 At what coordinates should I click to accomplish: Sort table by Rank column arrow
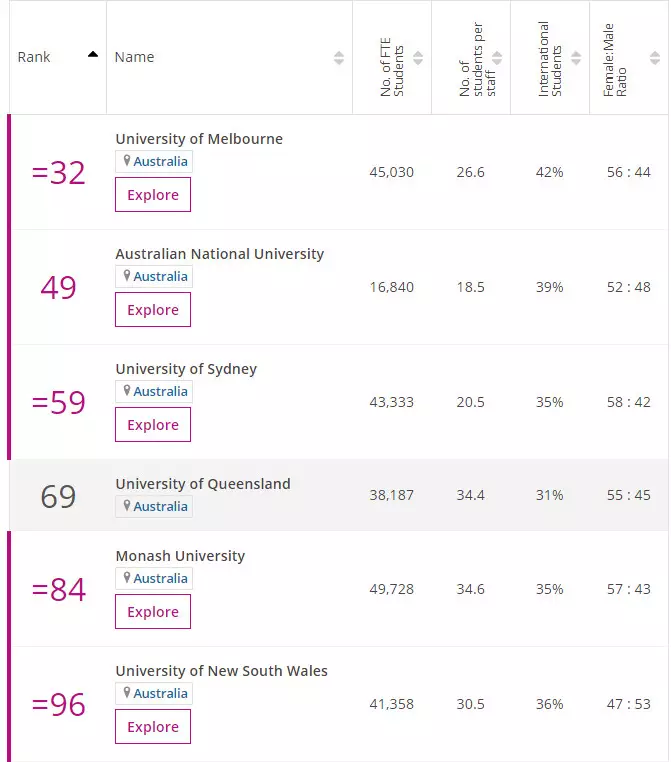(x=93, y=55)
